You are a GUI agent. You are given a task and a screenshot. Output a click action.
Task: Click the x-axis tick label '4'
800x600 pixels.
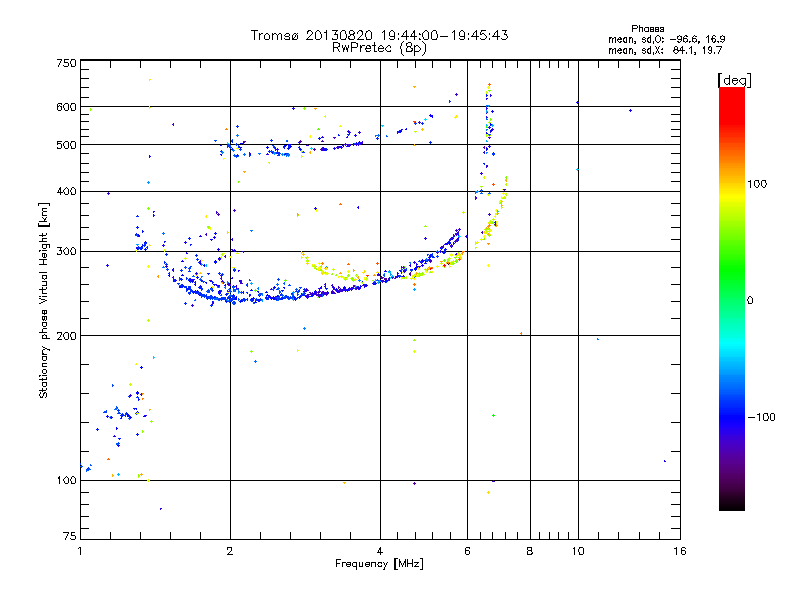click(x=380, y=551)
